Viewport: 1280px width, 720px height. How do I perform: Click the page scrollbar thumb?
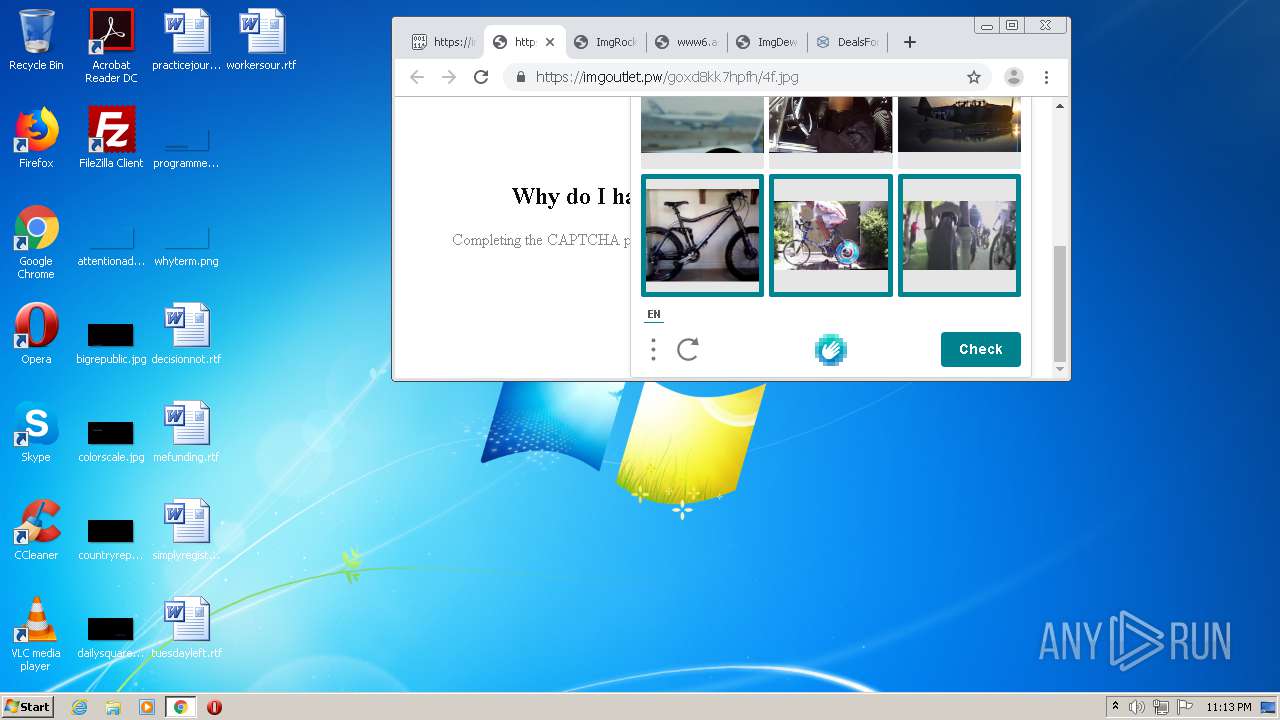(x=1060, y=304)
